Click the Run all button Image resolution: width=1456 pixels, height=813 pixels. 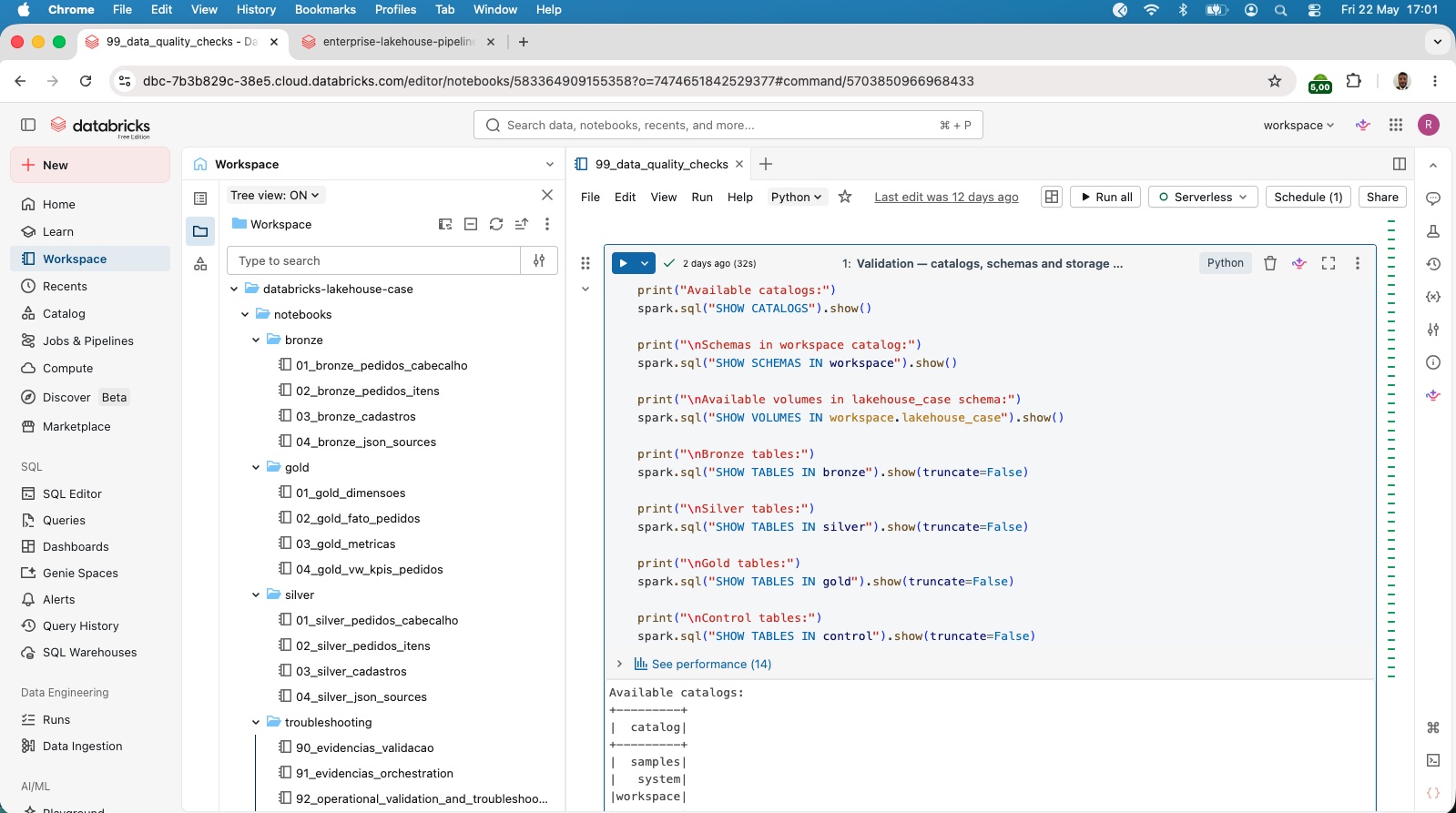(1105, 197)
